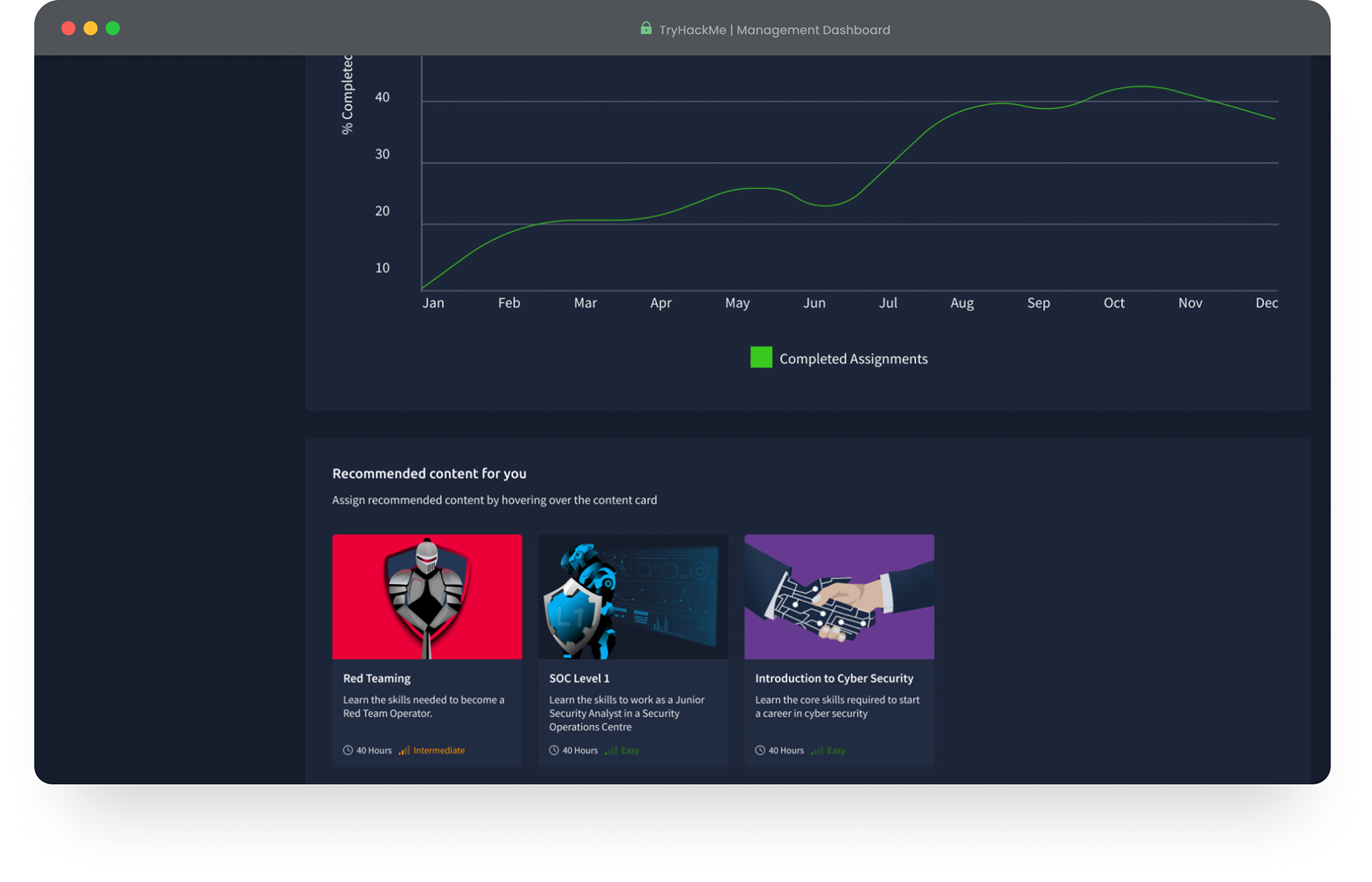Click the Red Teaming description text
The height and width of the screenshot is (882, 1372).
424,706
